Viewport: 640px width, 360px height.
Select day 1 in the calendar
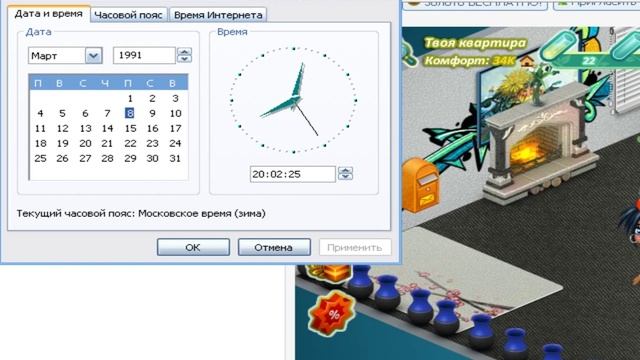[130, 98]
